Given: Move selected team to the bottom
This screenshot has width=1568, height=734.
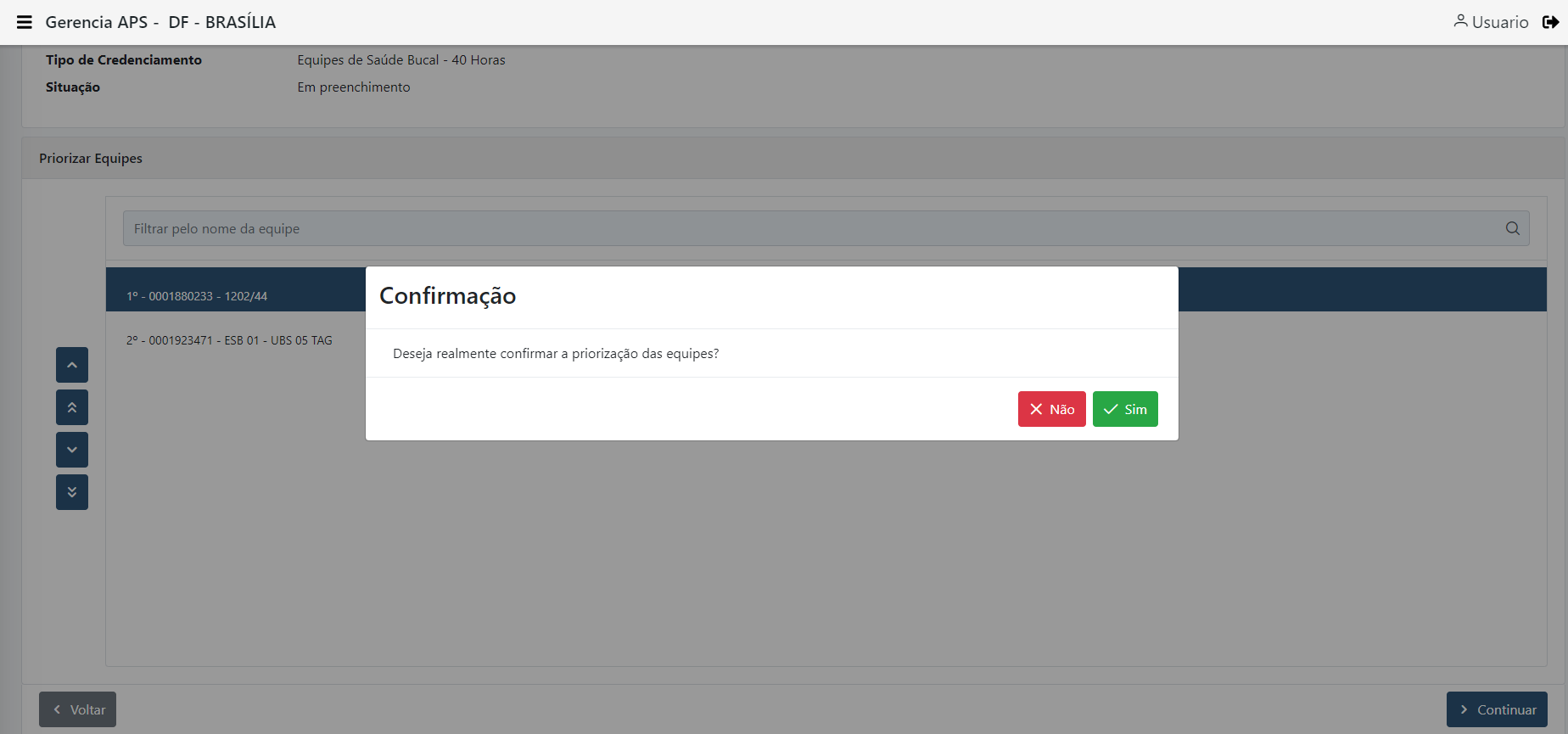Looking at the screenshot, I should pyautogui.click(x=72, y=492).
